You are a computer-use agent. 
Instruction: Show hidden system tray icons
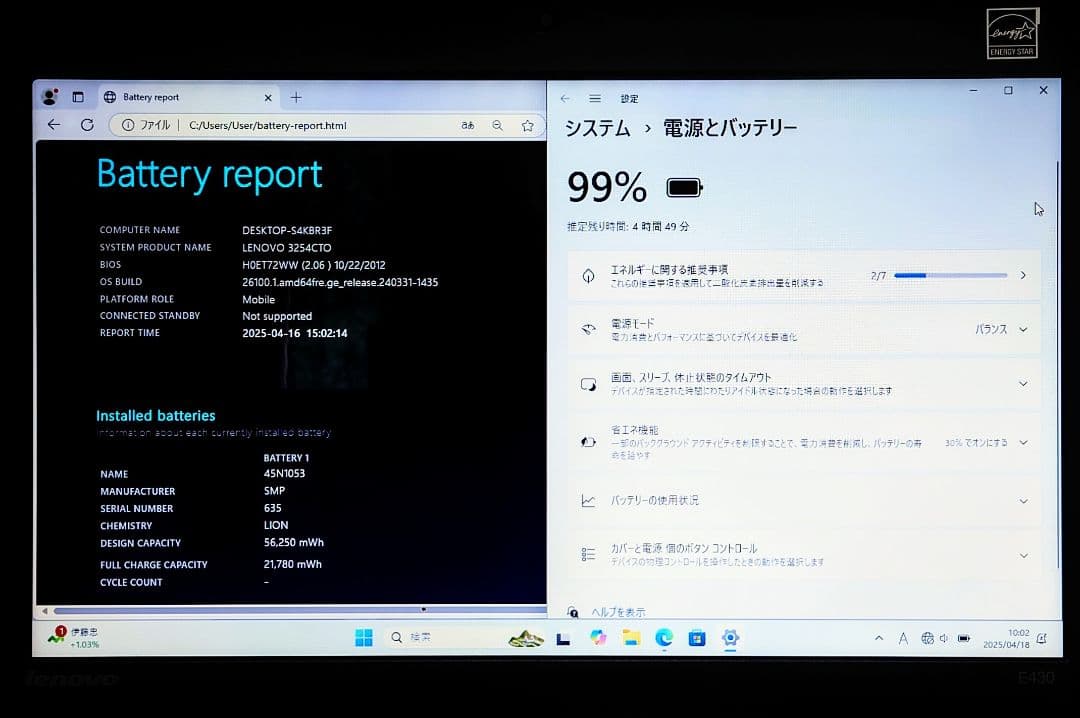[x=879, y=638]
